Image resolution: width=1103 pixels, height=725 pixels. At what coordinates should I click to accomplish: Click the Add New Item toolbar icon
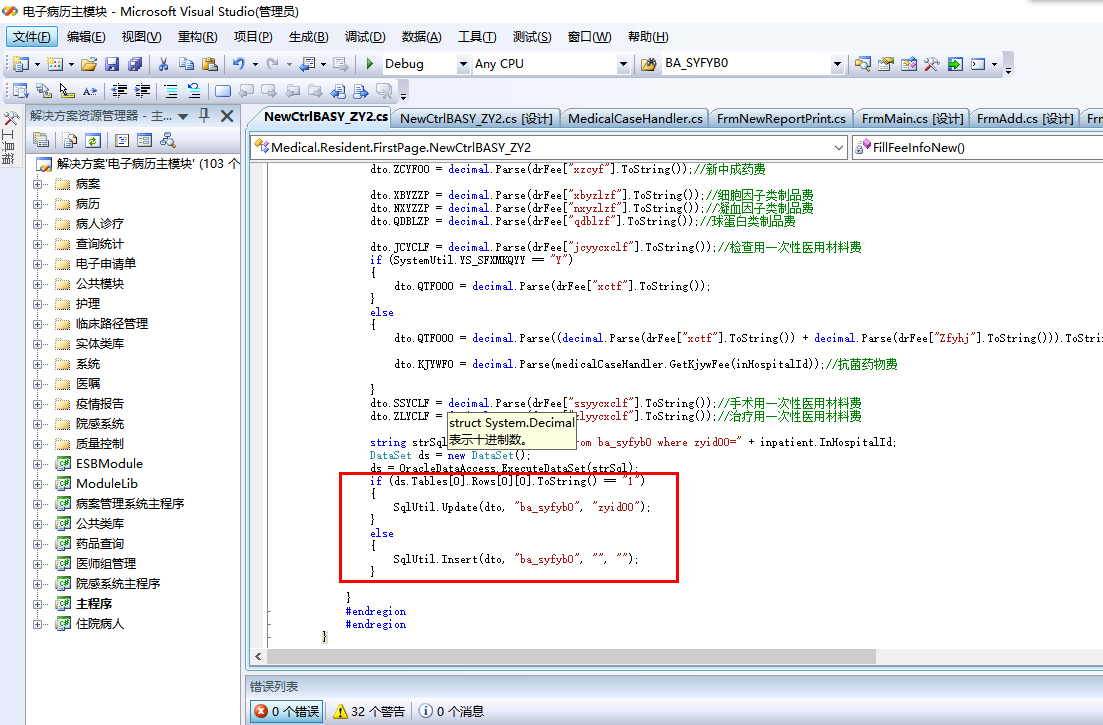[x=55, y=64]
